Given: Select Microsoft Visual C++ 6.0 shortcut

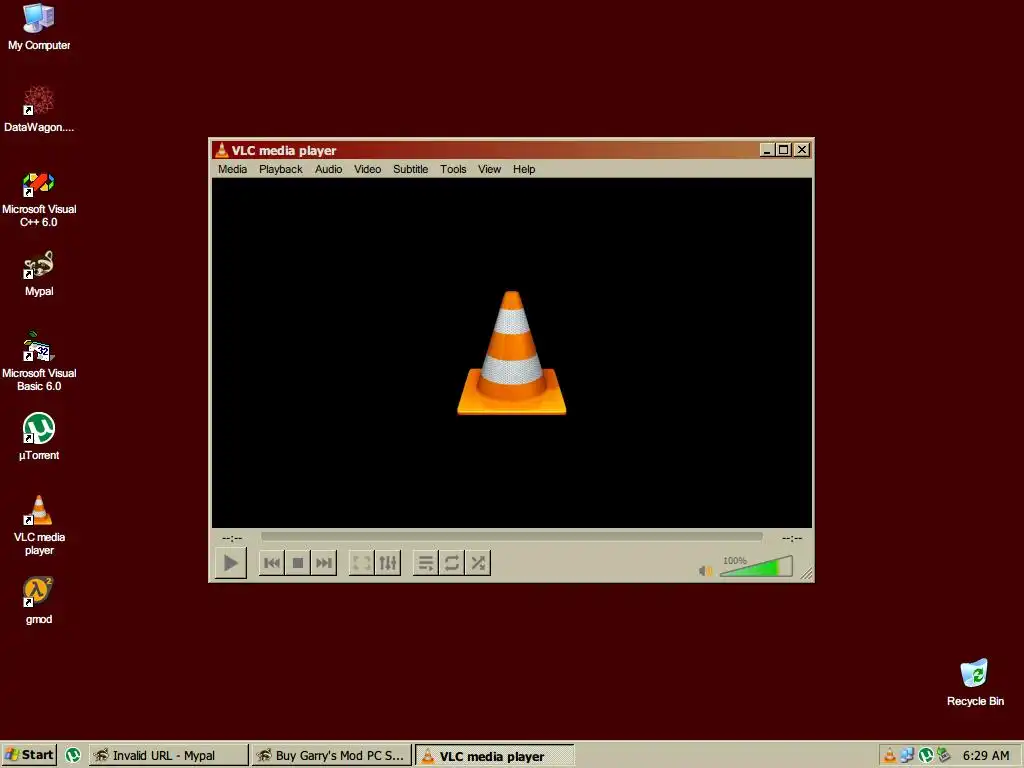Looking at the screenshot, I should pyautogui.click(x=39, y=200).
